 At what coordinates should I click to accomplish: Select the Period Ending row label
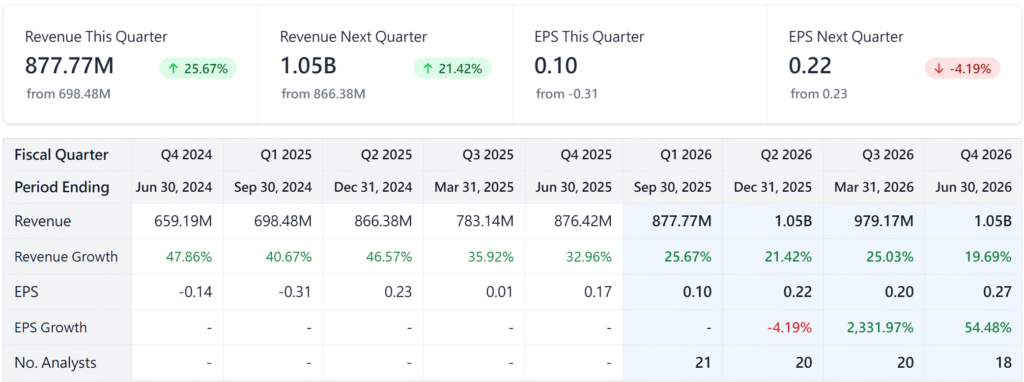[x=61, y=187]
